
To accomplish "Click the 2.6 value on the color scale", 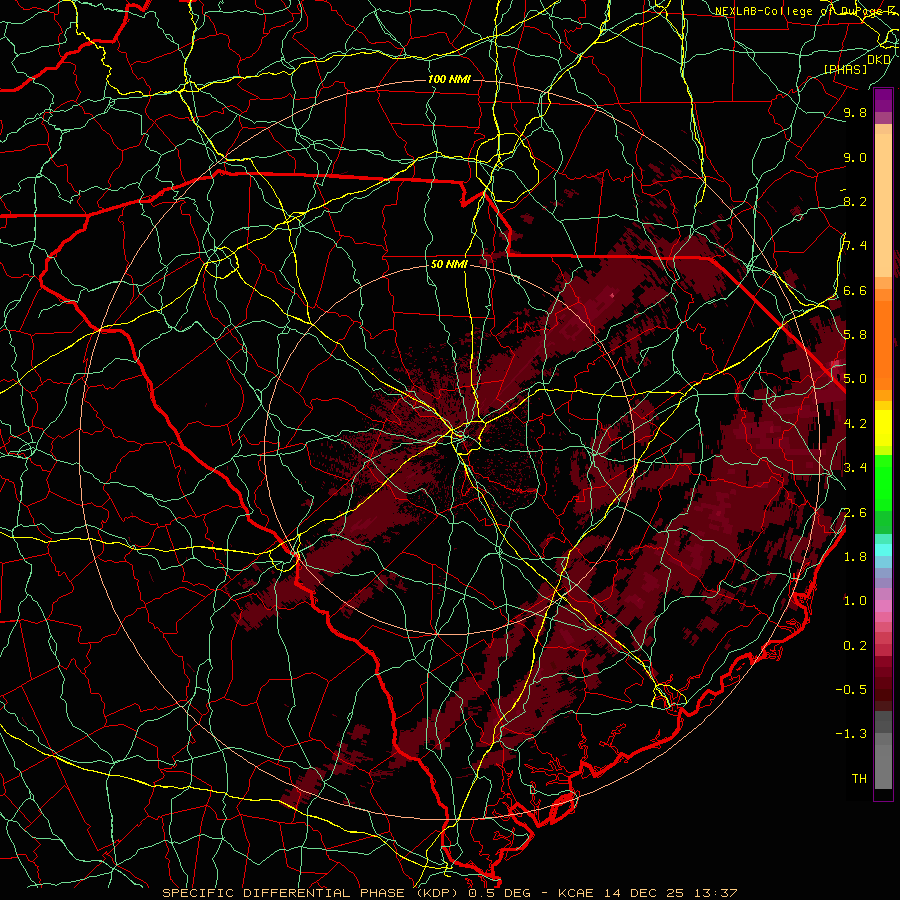I will pos(855,512).
